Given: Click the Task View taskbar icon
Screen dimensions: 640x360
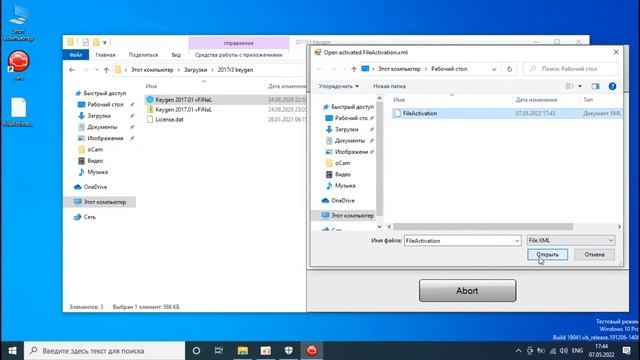Looking at the screenshot, I should [219, 351].
